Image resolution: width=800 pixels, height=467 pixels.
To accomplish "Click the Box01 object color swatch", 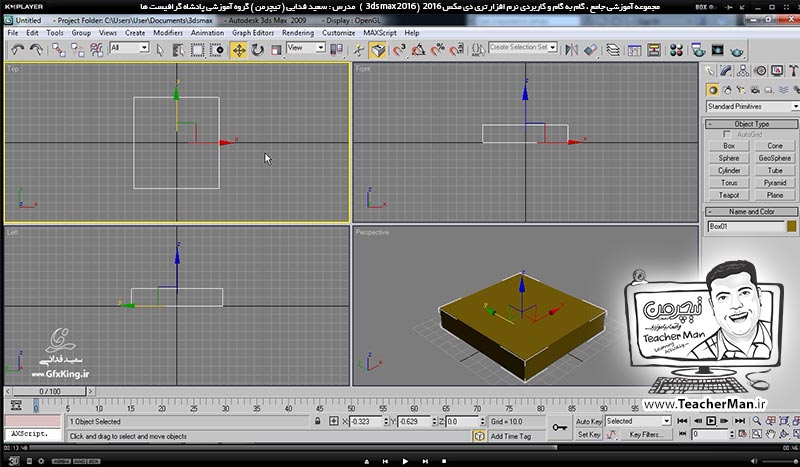I will tap(791, 226).
